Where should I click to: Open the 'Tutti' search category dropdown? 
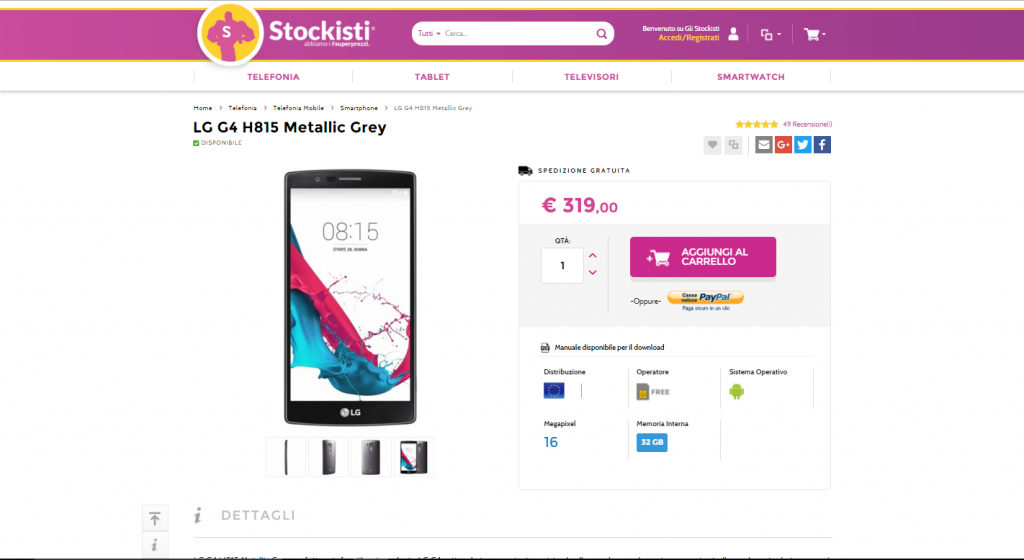tap(429, 34)
